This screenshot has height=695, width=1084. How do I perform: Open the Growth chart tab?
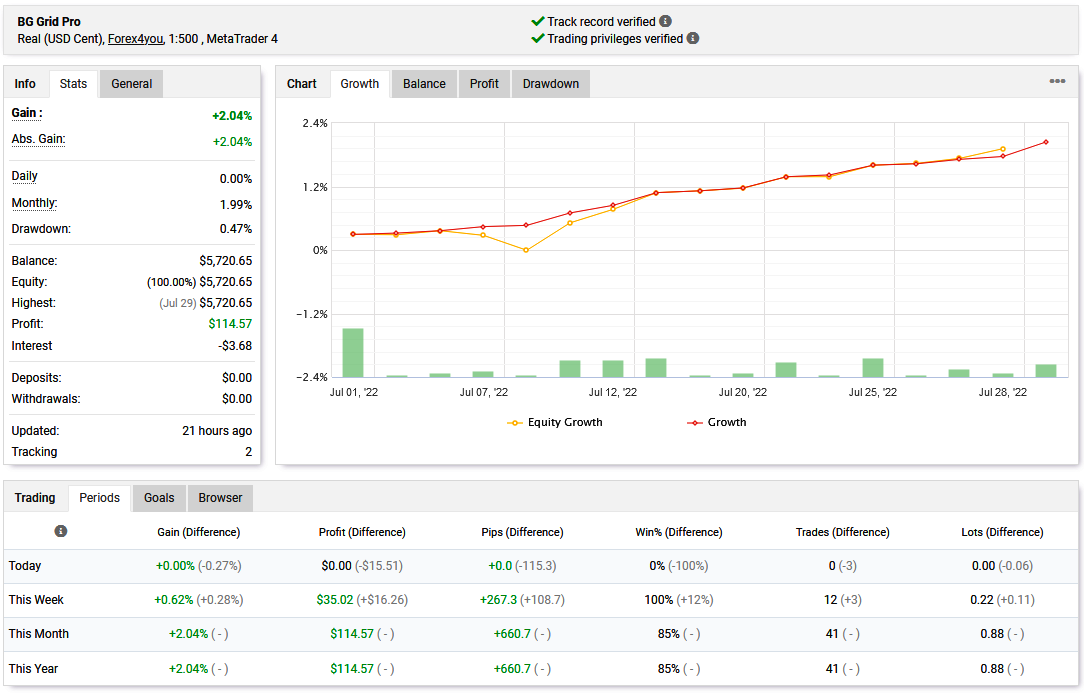pyautogui.click(x=359, y=84)
